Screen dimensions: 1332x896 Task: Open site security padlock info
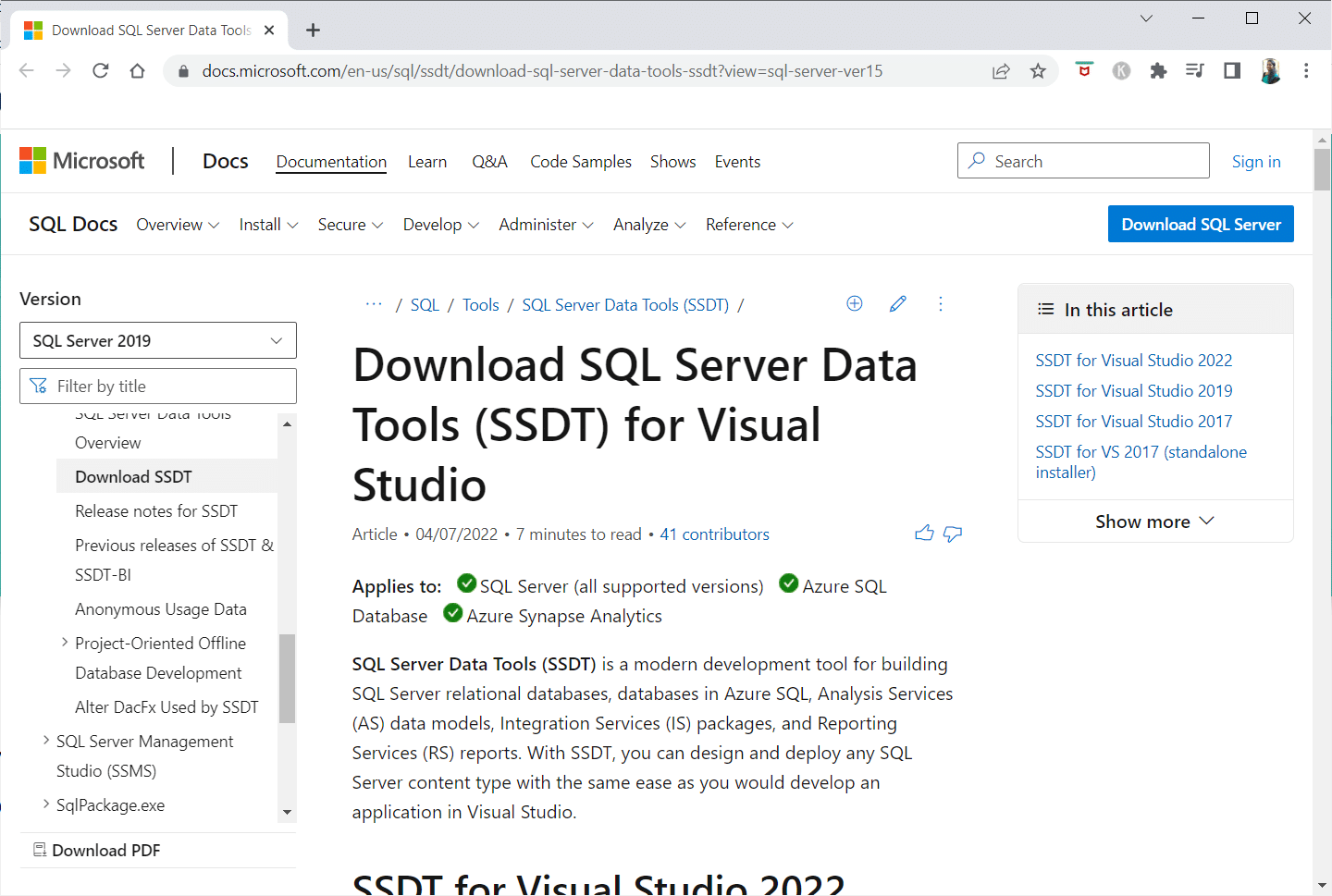[x=183, y=71]
